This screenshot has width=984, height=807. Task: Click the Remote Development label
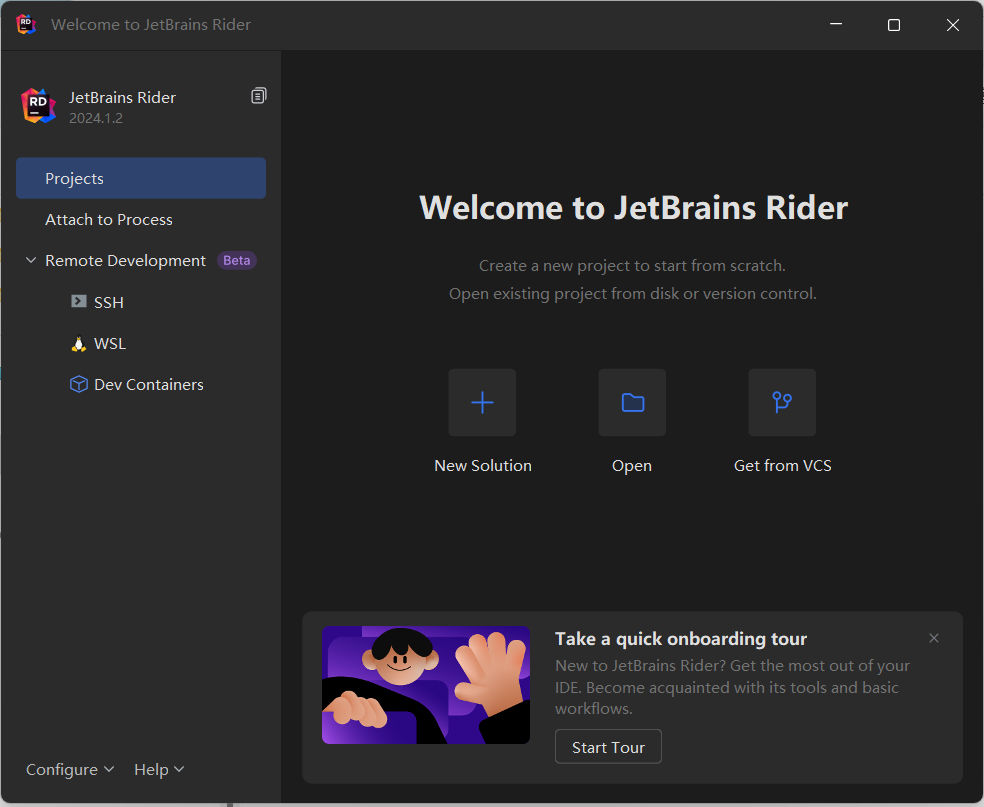click(126, 260)
